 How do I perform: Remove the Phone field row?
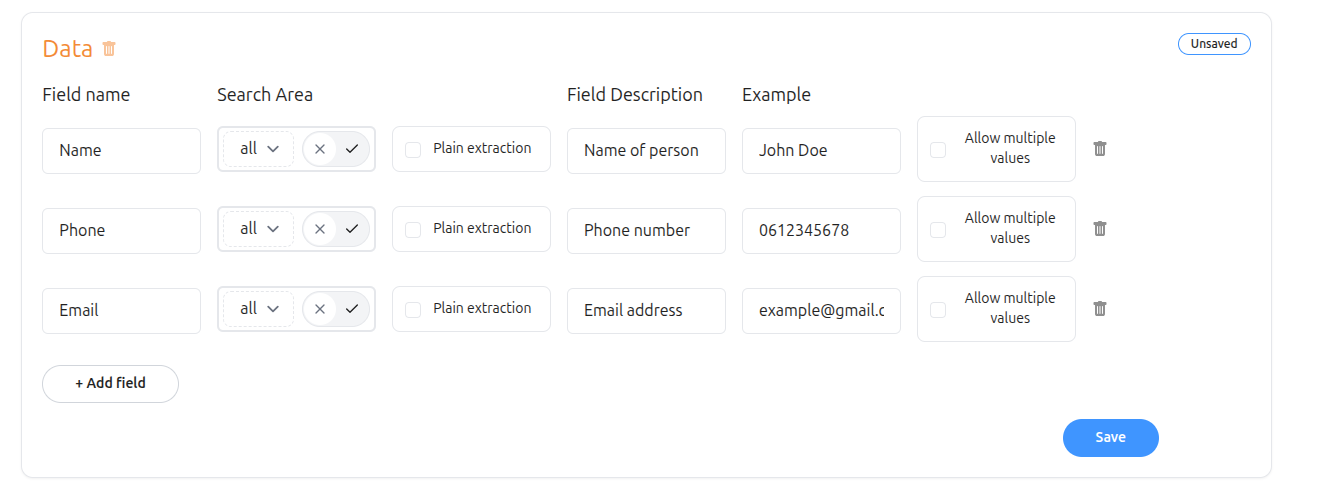click(1100, 229)
